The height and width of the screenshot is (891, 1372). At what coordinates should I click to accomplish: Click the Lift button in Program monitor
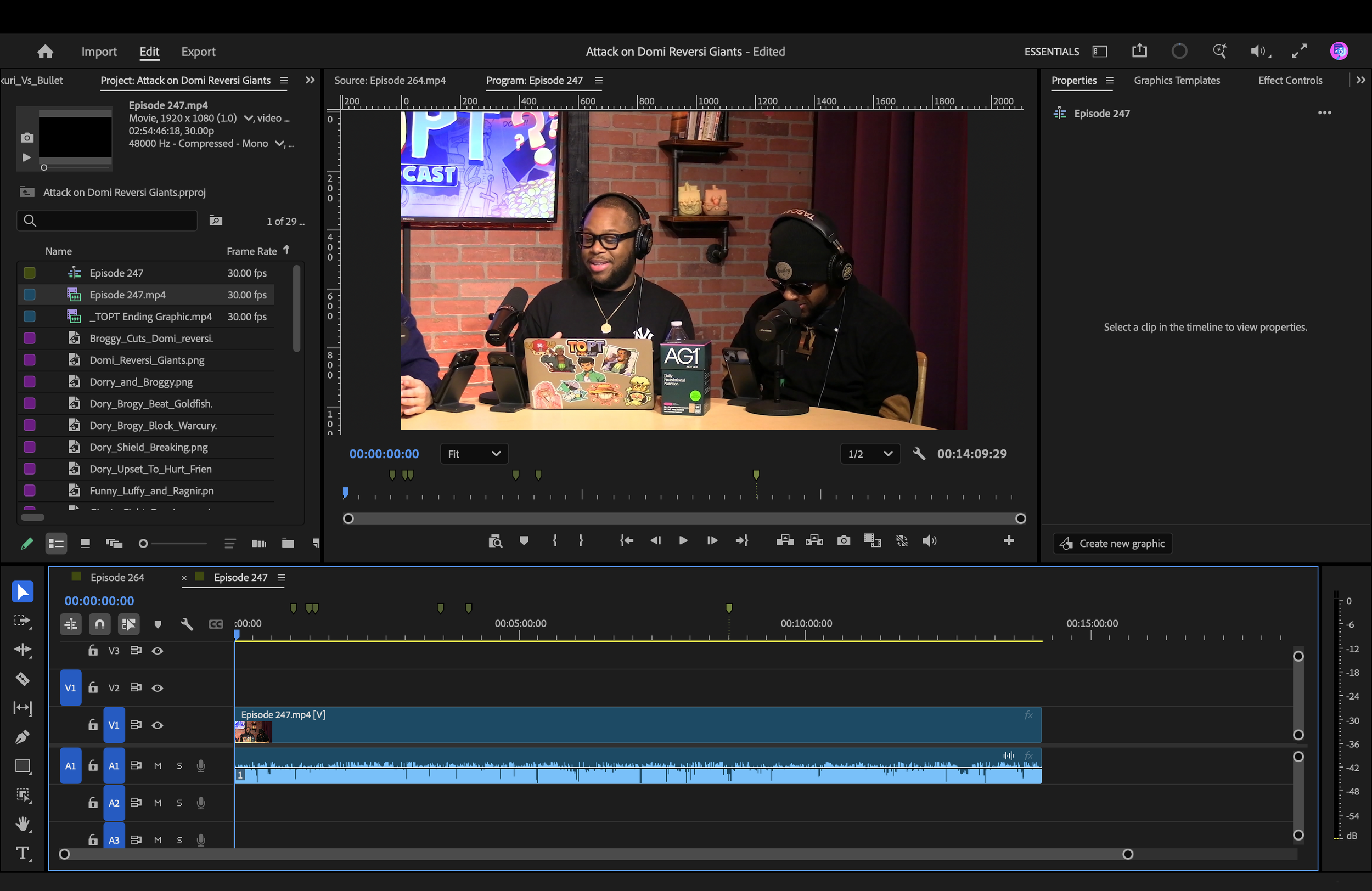tap(785, 540)
